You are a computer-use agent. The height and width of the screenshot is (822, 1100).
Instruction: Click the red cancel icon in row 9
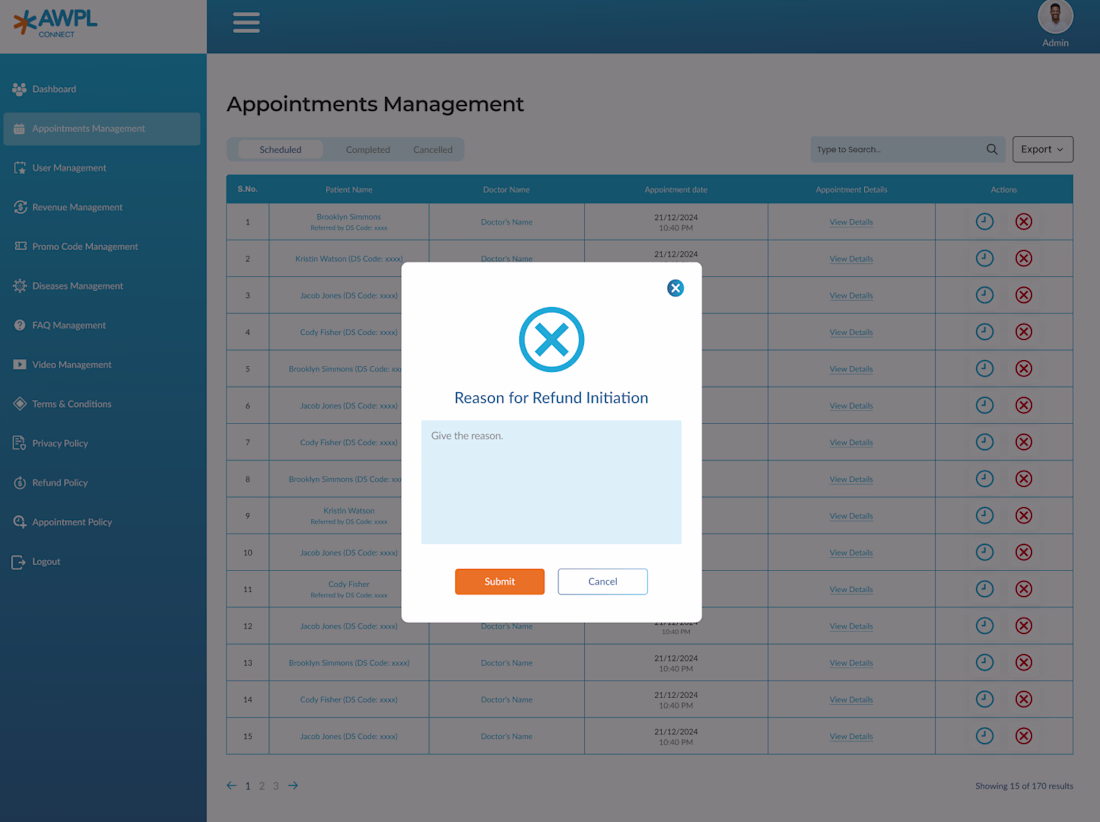[x=1024, y=516]
